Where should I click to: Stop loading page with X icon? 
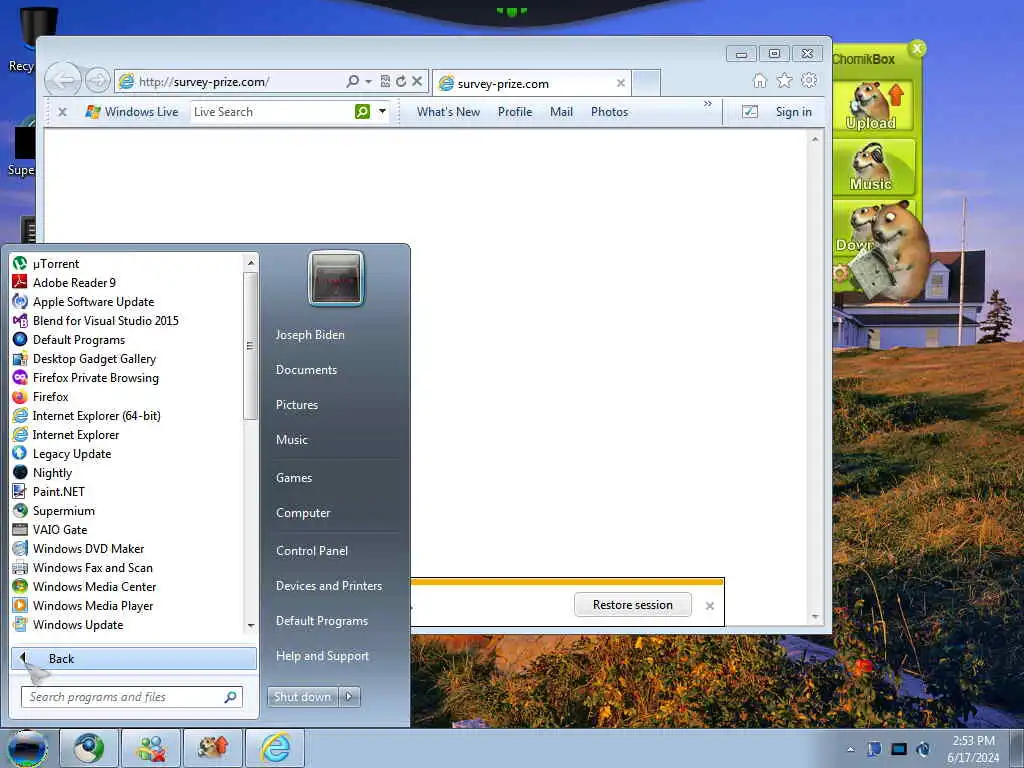(417, 81)
